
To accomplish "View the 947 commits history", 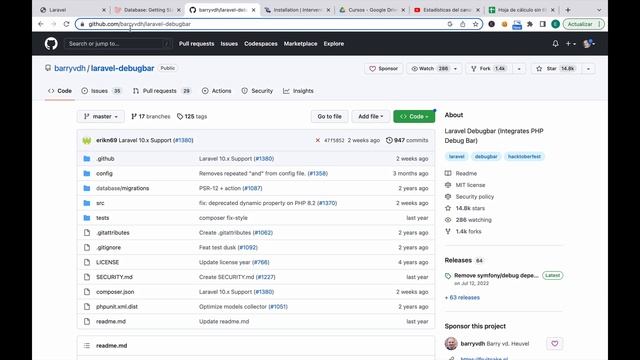I will [x=407, y=140].
